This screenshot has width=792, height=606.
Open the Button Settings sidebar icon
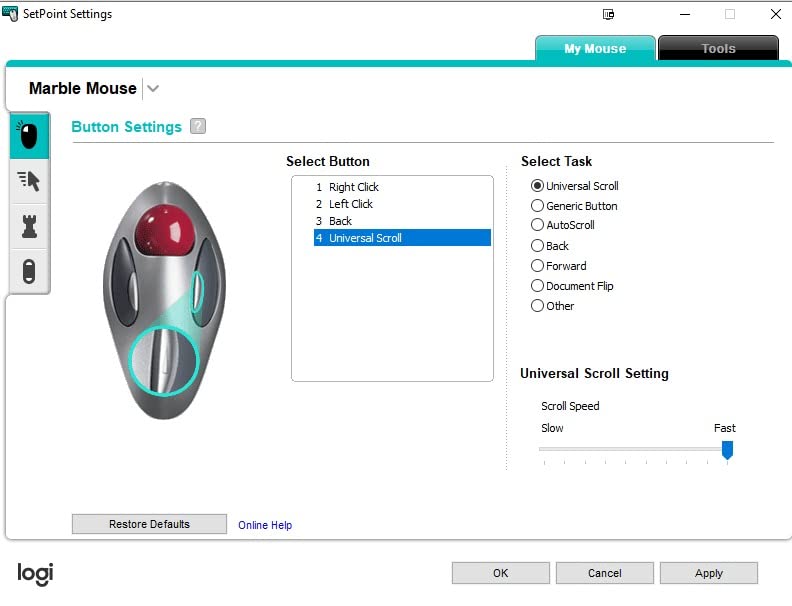pos(29,136)
